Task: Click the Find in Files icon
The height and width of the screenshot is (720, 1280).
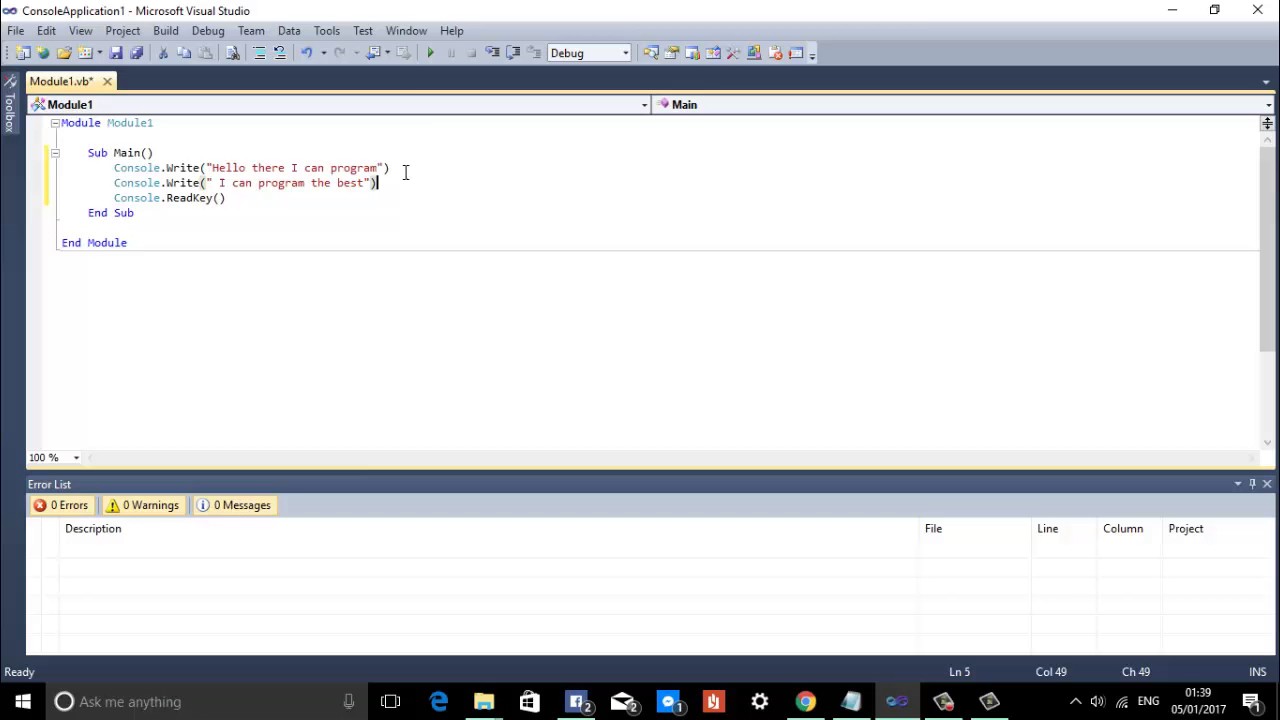Action: (x=232, y=53)
